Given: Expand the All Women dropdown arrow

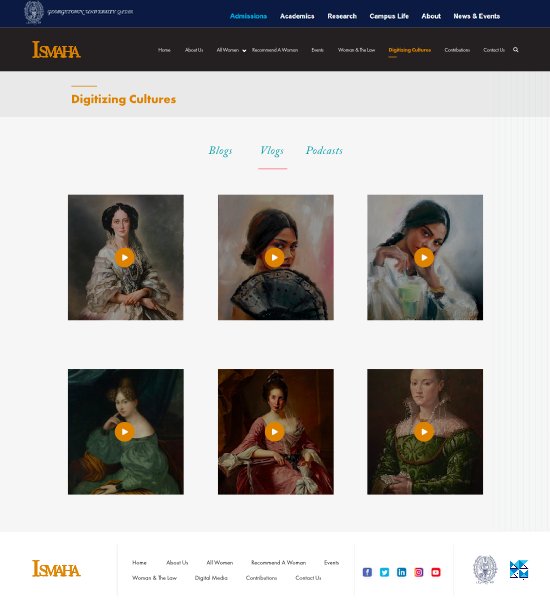Looking at the screenshot, I should tap(244, 51).
